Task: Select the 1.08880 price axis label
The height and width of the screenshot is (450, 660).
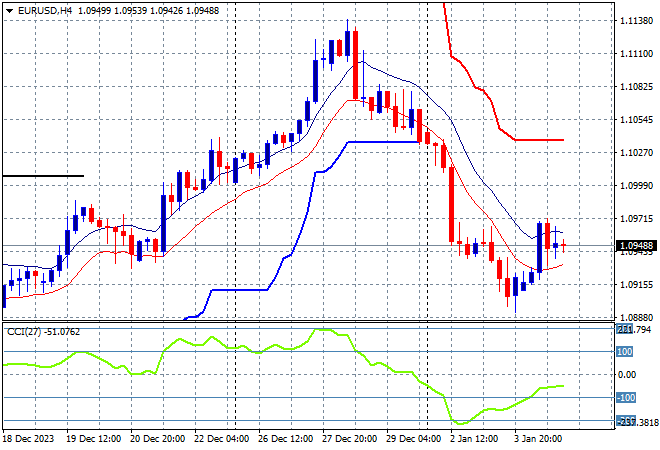Action: 636,317
